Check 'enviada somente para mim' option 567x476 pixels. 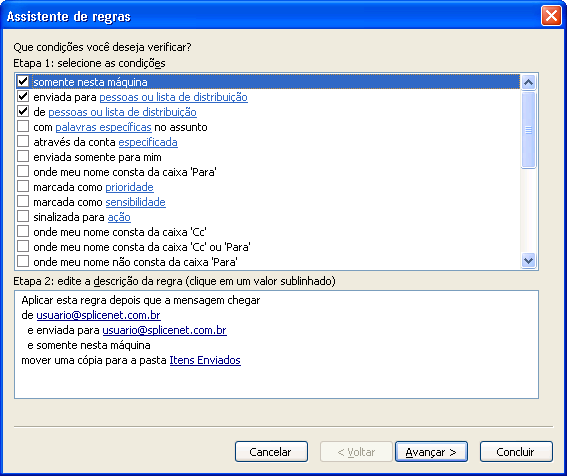coord(23,156)
